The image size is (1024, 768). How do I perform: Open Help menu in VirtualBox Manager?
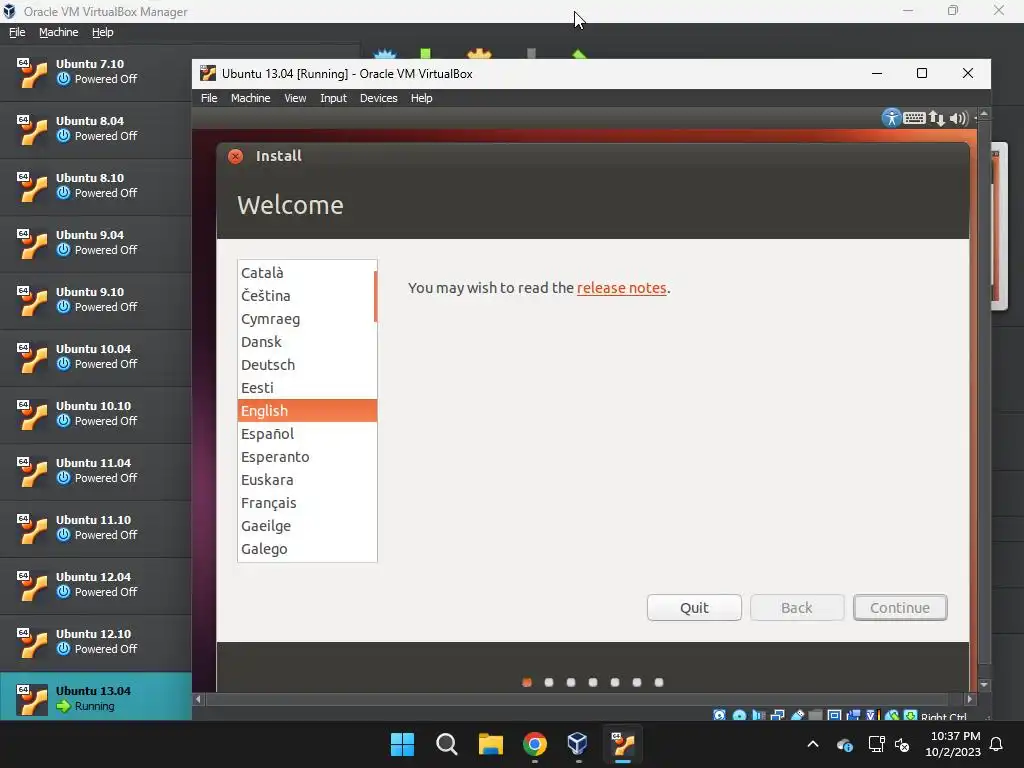[103, 32]
